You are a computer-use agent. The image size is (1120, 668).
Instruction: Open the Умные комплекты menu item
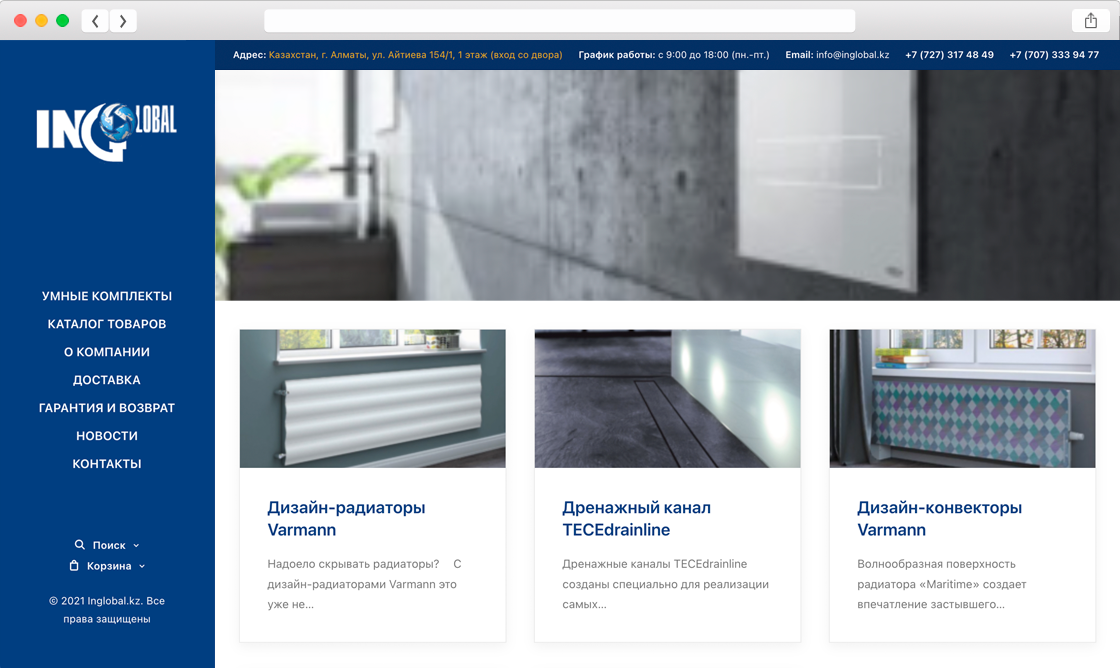click(107, 296)
